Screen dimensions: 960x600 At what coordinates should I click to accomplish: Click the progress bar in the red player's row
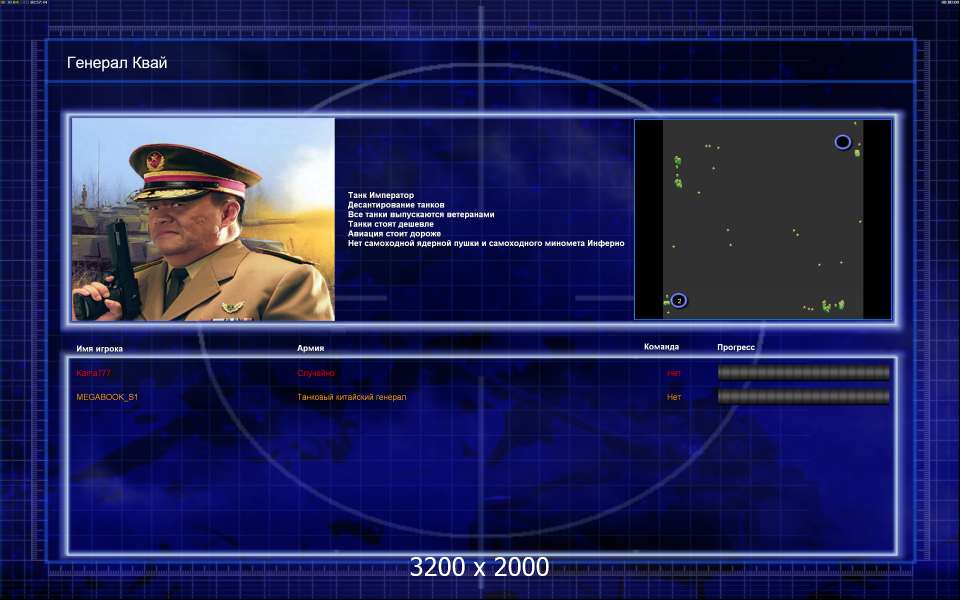pos(803,372)
